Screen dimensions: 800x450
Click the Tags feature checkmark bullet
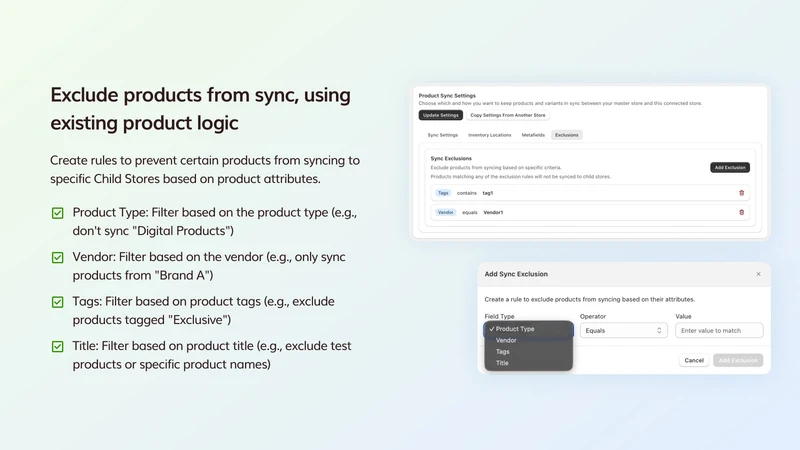point(58,302)
